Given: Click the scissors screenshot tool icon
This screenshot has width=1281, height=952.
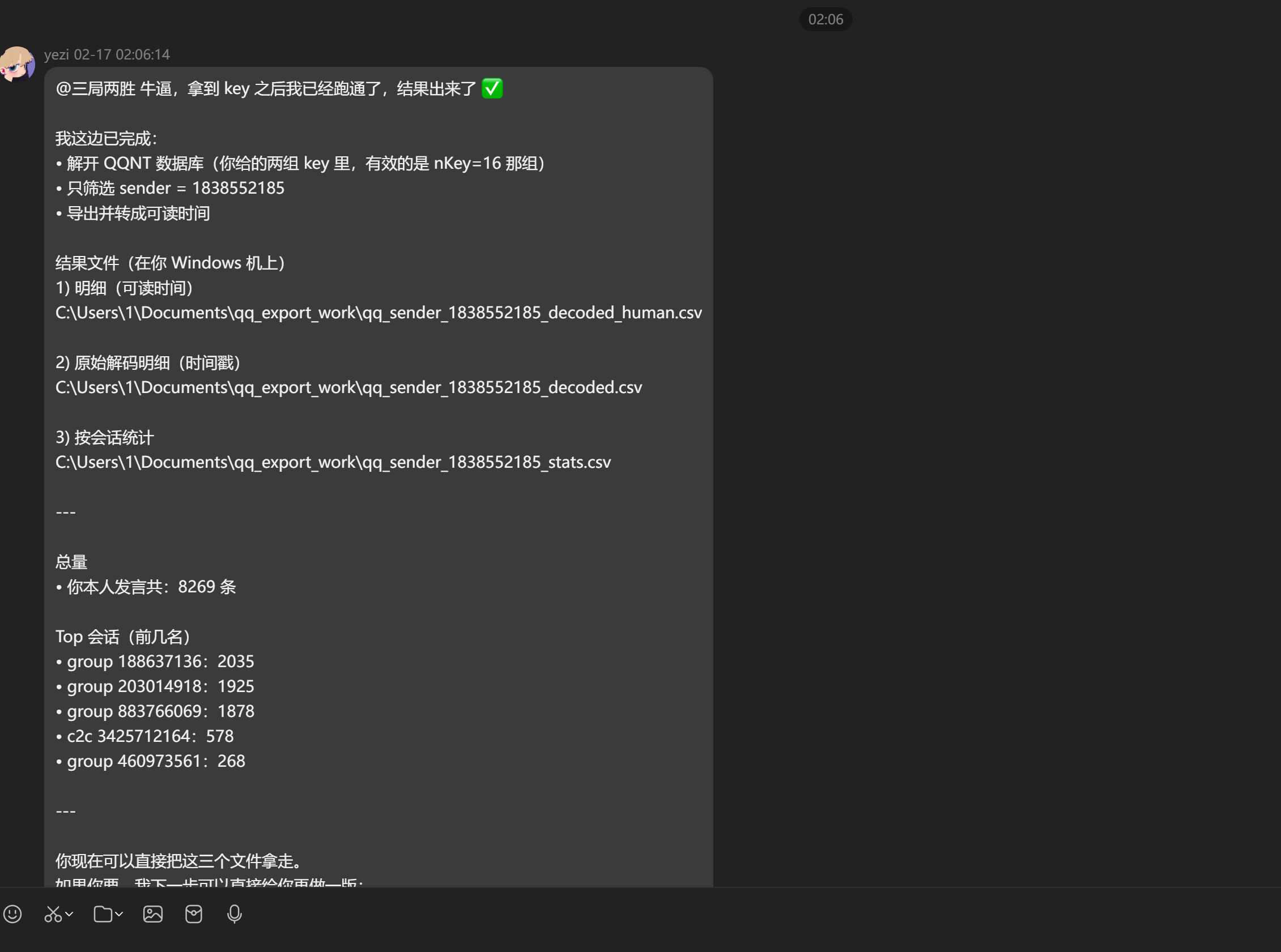Looking at the screenshot, I should coord(53,914).
